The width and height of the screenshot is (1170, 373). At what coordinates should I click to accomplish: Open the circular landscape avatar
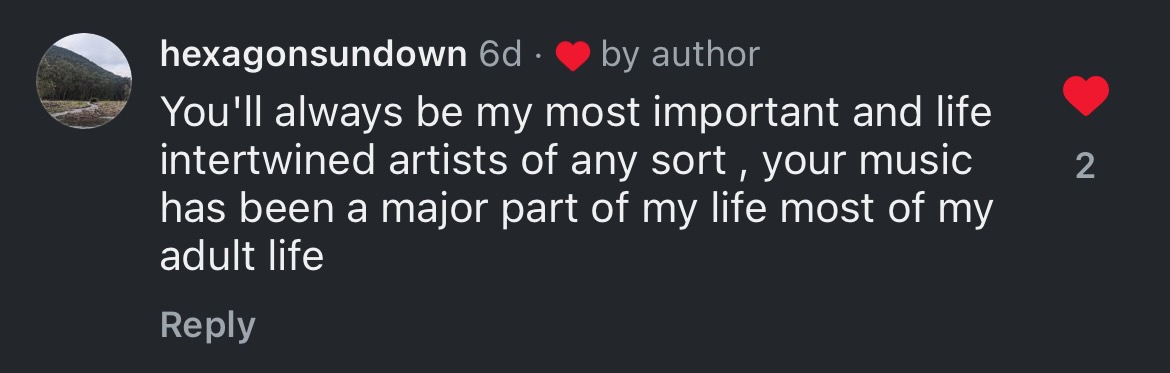(84, 81)
